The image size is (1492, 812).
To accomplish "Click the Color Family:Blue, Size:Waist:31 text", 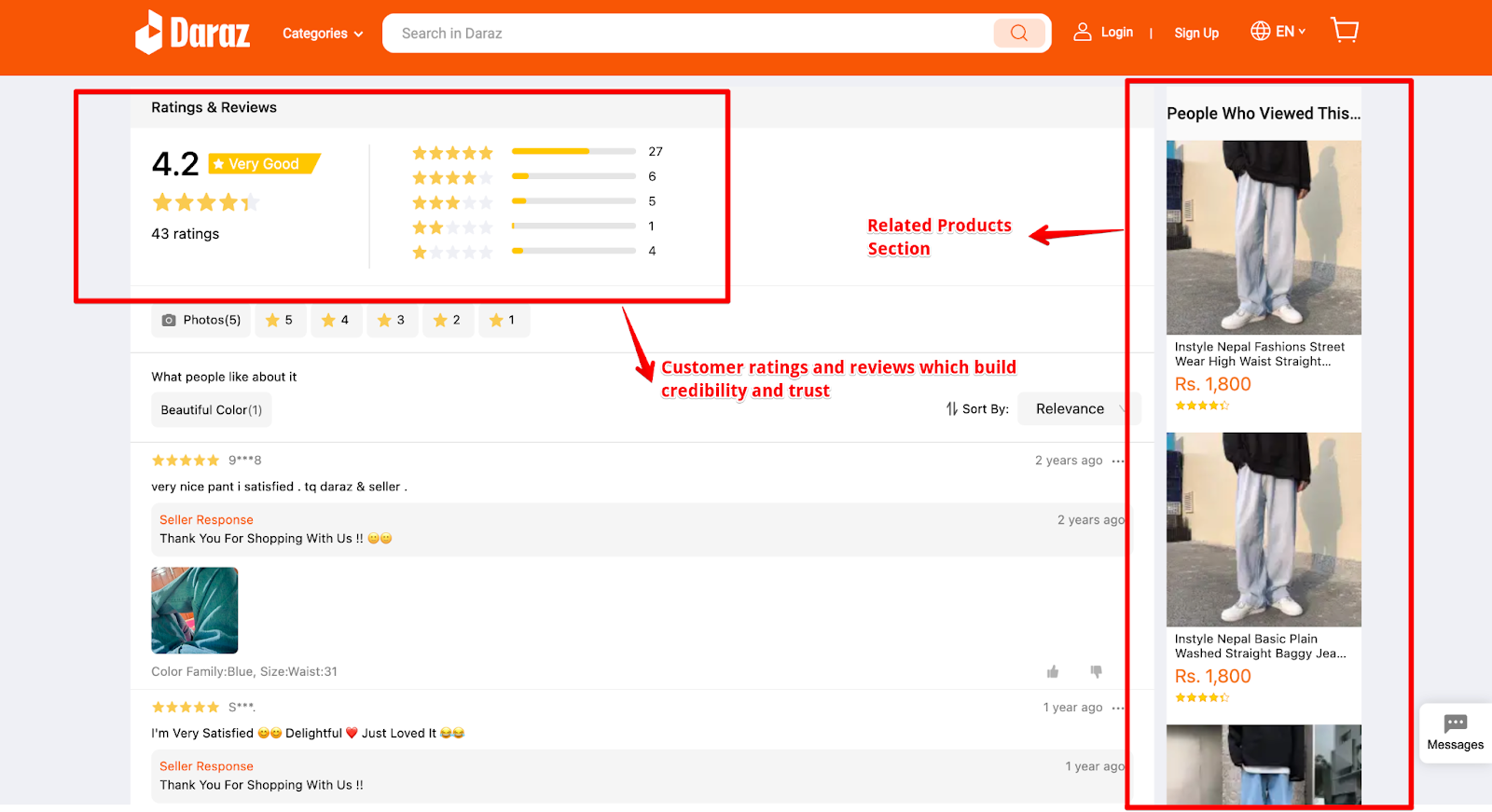I will click(244, 671).
